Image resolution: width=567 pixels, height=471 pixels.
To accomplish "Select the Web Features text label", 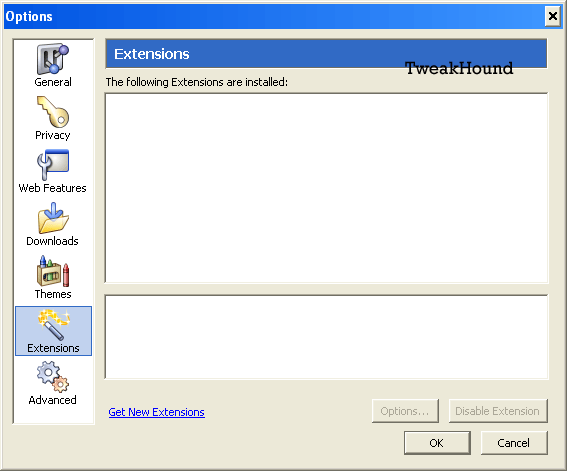I will tap(52, 188).
